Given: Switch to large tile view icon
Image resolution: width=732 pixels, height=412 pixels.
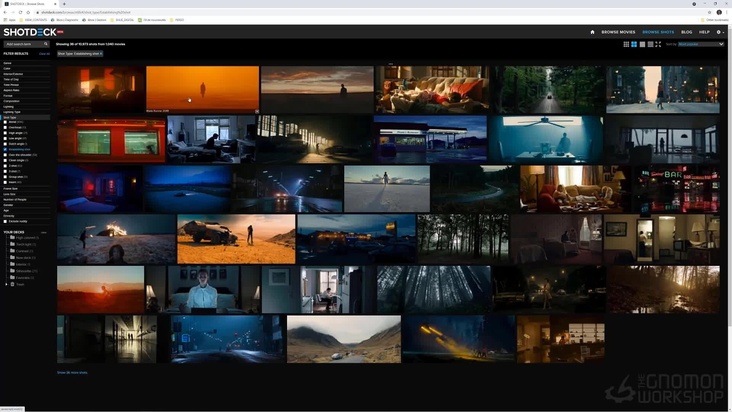Looking at the screenshot, I should (x=642, y=44).
